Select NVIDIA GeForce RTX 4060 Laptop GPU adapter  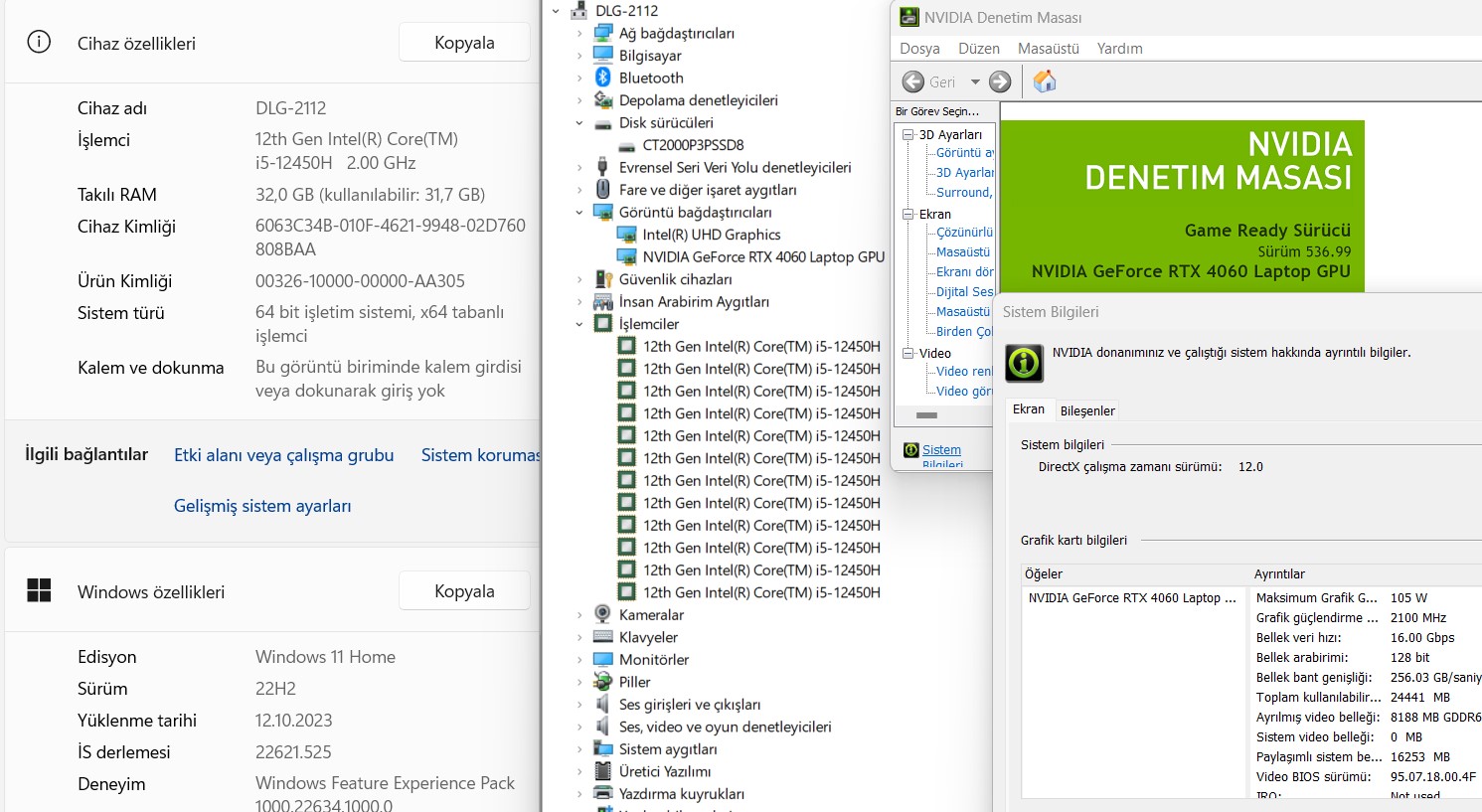[x=763, y=256]
